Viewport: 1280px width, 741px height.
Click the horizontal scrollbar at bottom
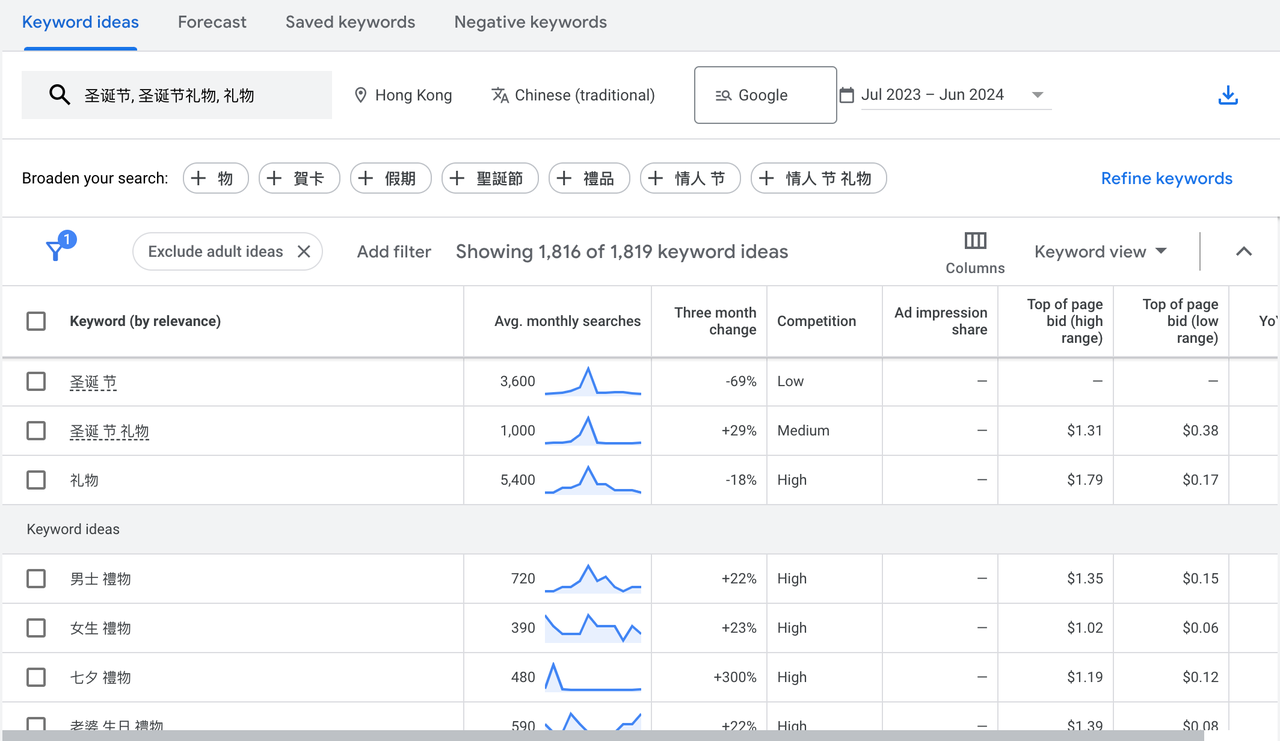tap(602, 736)
